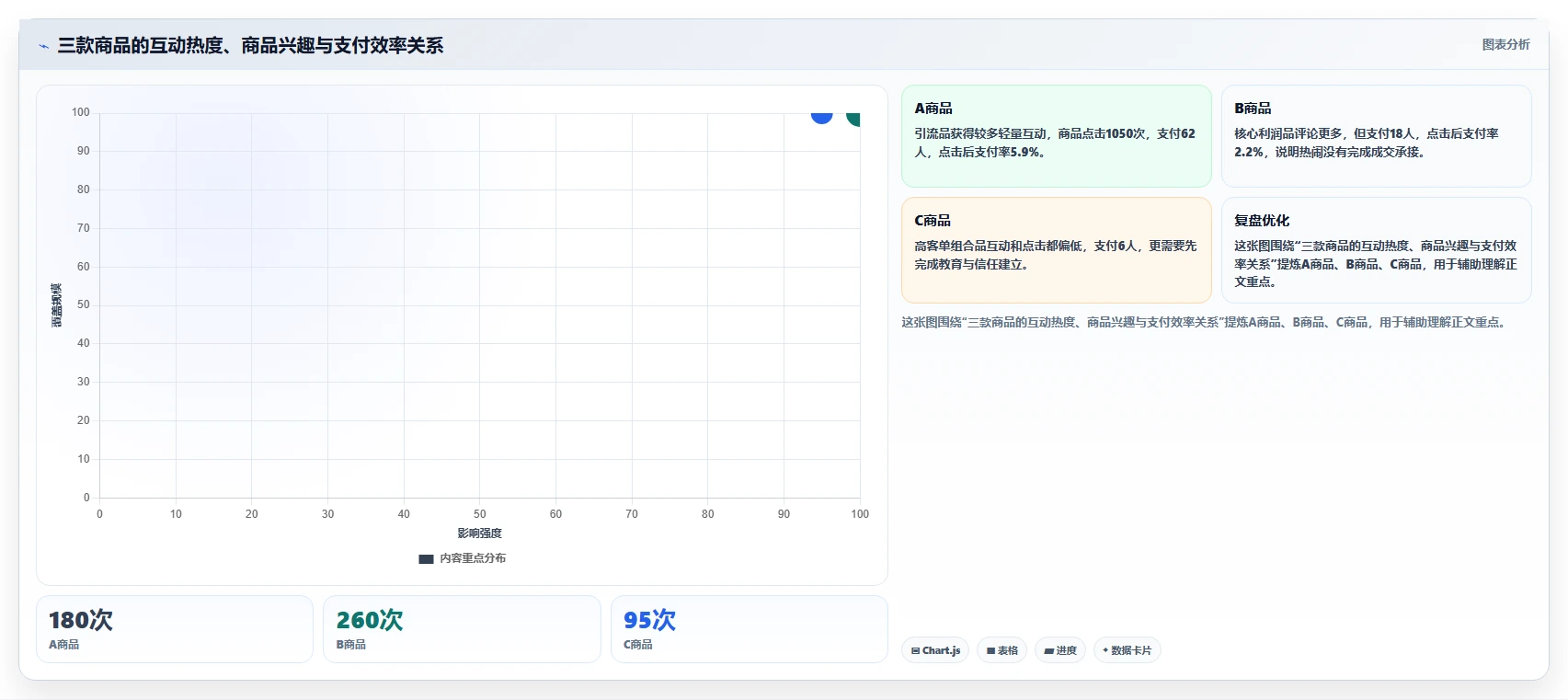Open the A商品 summary card

[1056, 136]
